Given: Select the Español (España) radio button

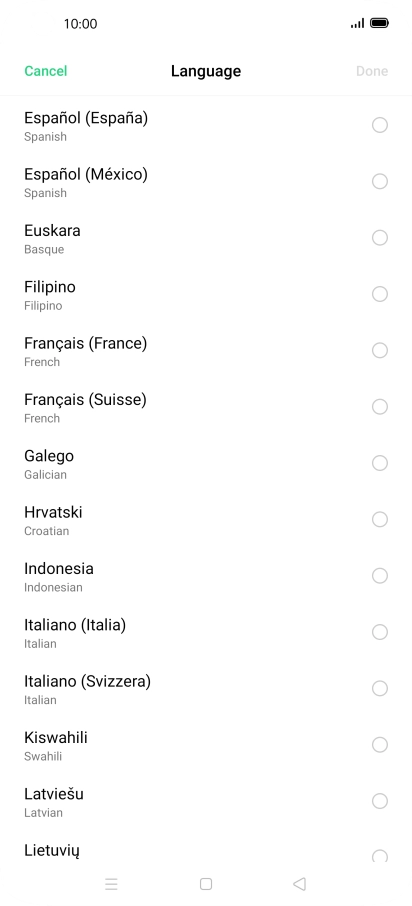Looking at the screenshot, I should (380, 125).
